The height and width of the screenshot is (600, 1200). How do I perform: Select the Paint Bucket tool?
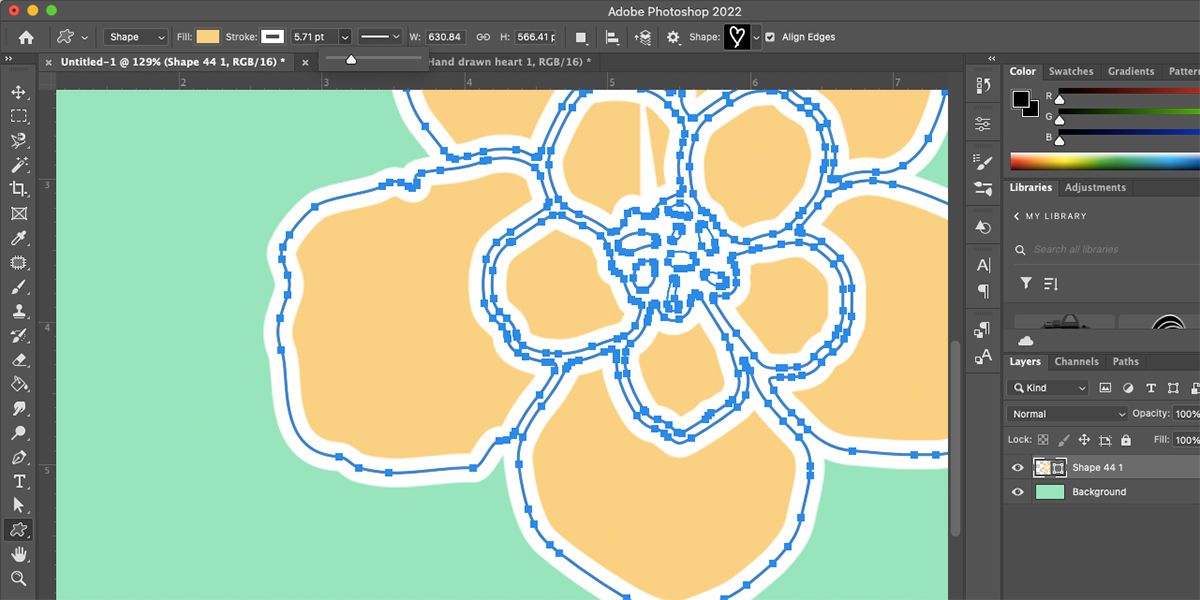coord(19,384)
